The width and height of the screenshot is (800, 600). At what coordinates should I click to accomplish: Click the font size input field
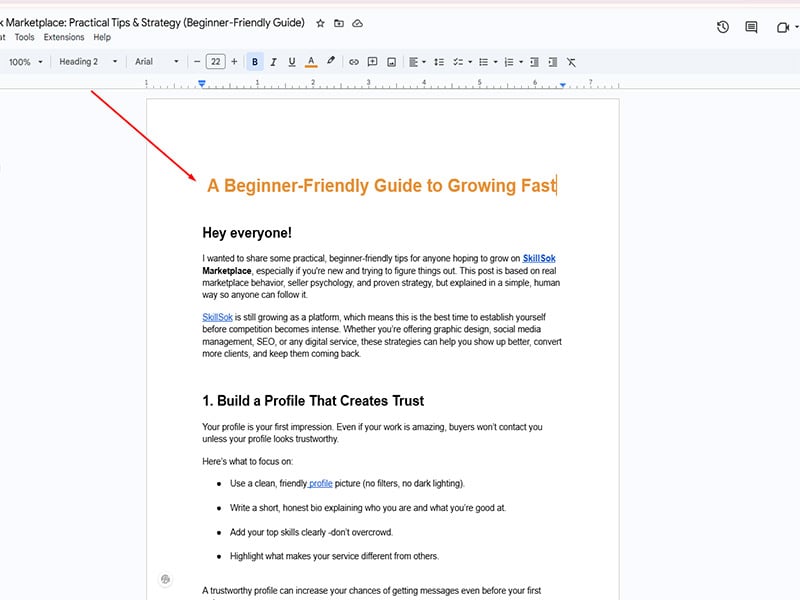(x=215, y=62)
